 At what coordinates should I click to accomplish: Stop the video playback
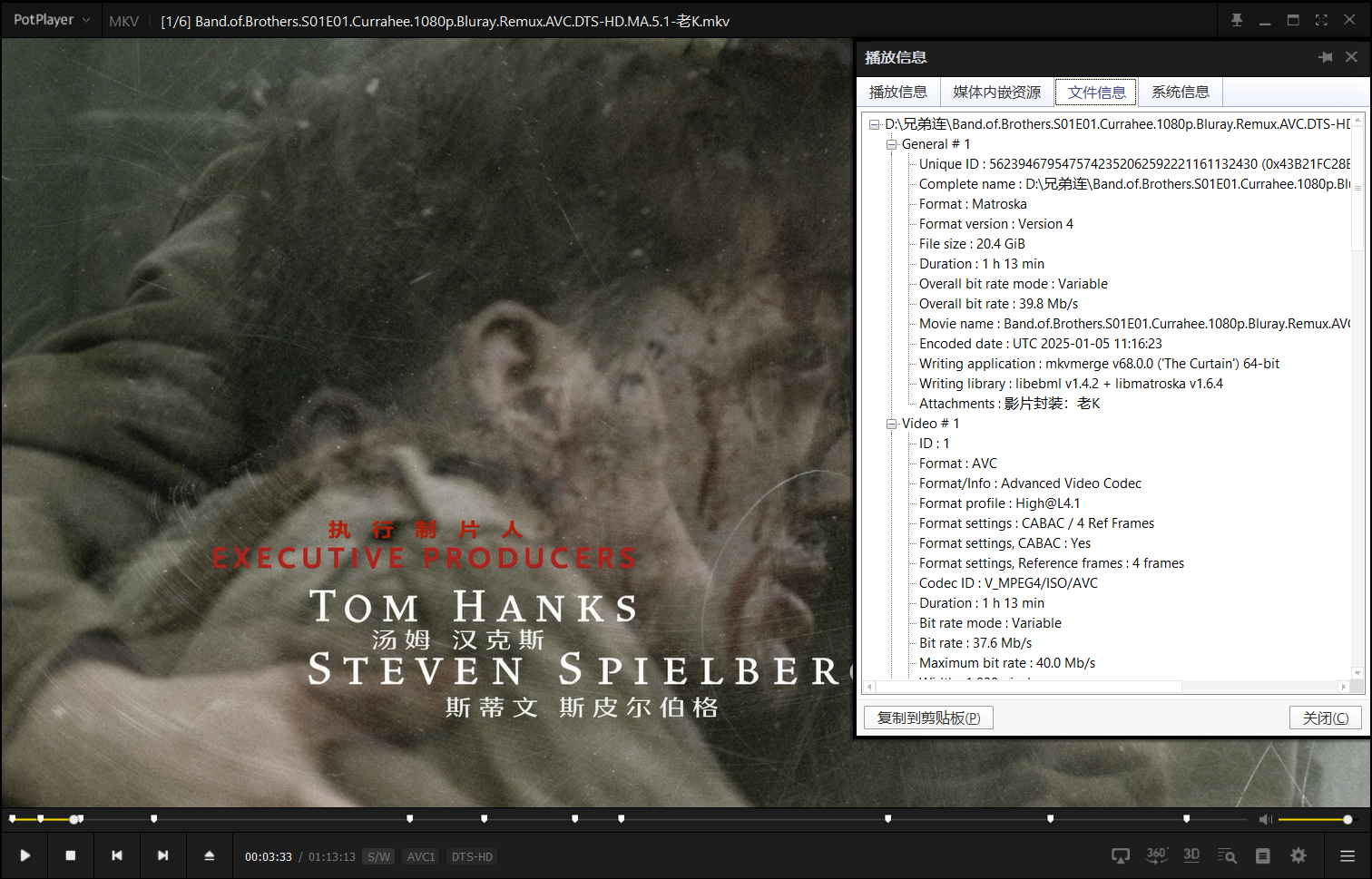[x=71, y=855]
